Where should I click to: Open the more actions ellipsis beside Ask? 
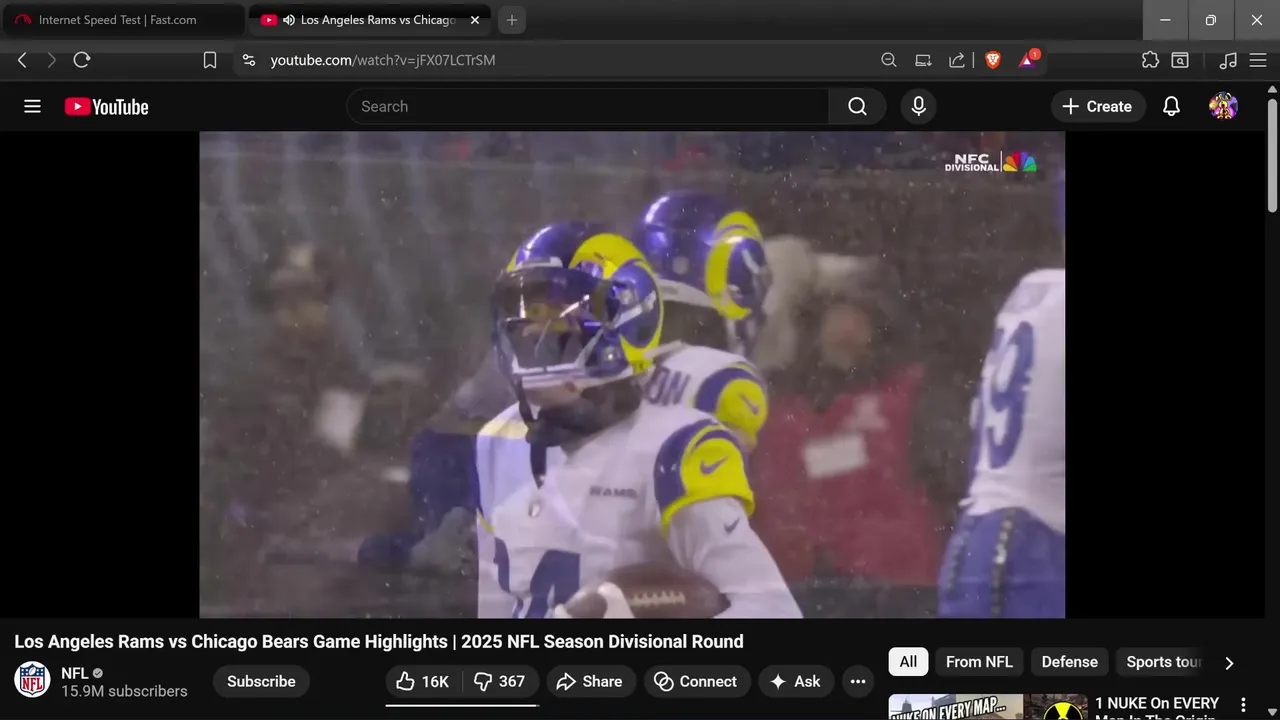coord(857,682)
